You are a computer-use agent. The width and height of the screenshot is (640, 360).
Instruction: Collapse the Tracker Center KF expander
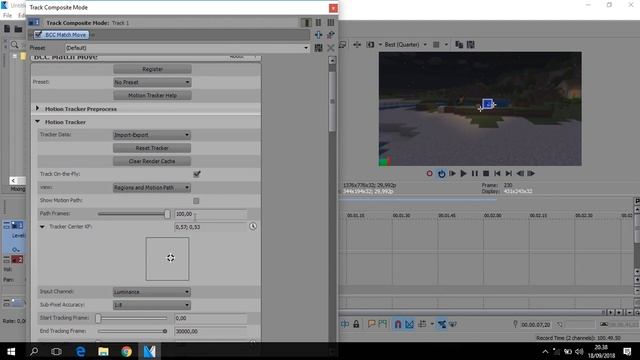42,227
